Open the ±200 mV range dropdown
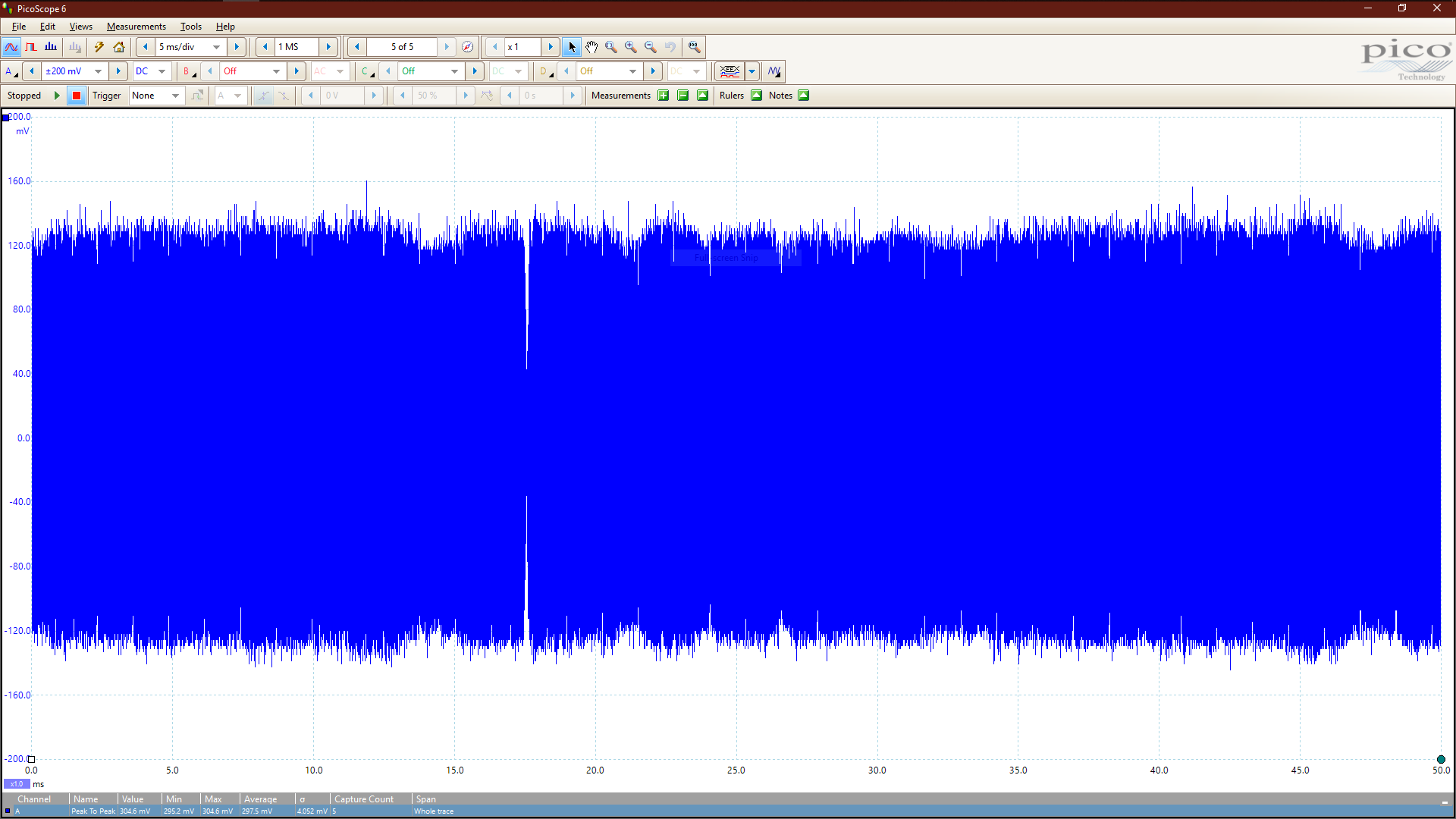 click(98, 71)
